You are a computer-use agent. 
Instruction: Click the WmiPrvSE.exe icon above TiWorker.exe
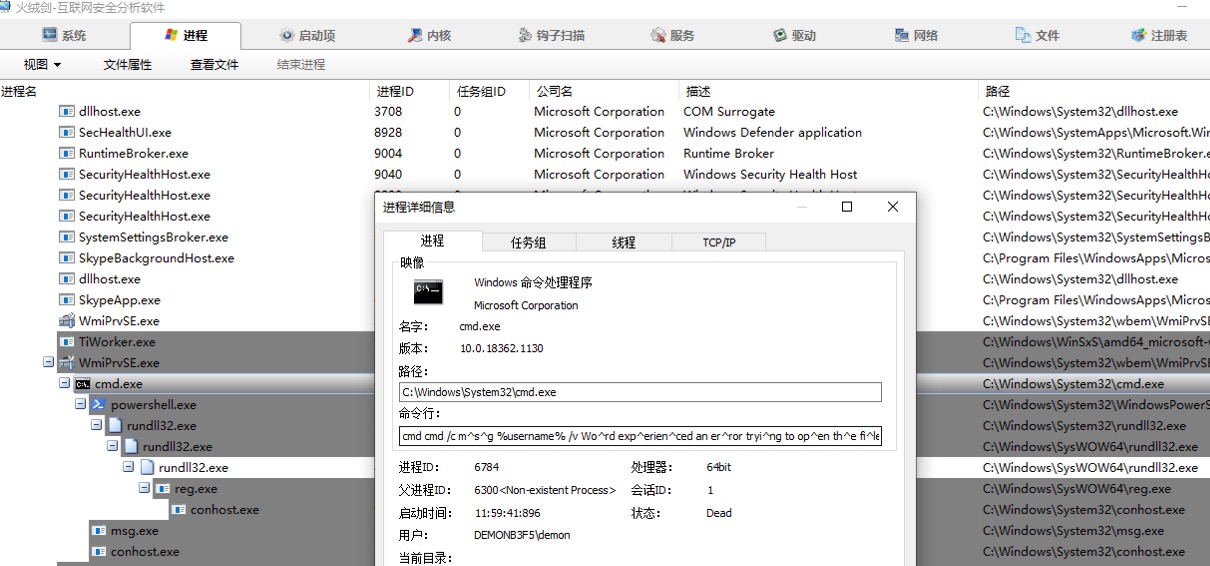pos(67,321)
